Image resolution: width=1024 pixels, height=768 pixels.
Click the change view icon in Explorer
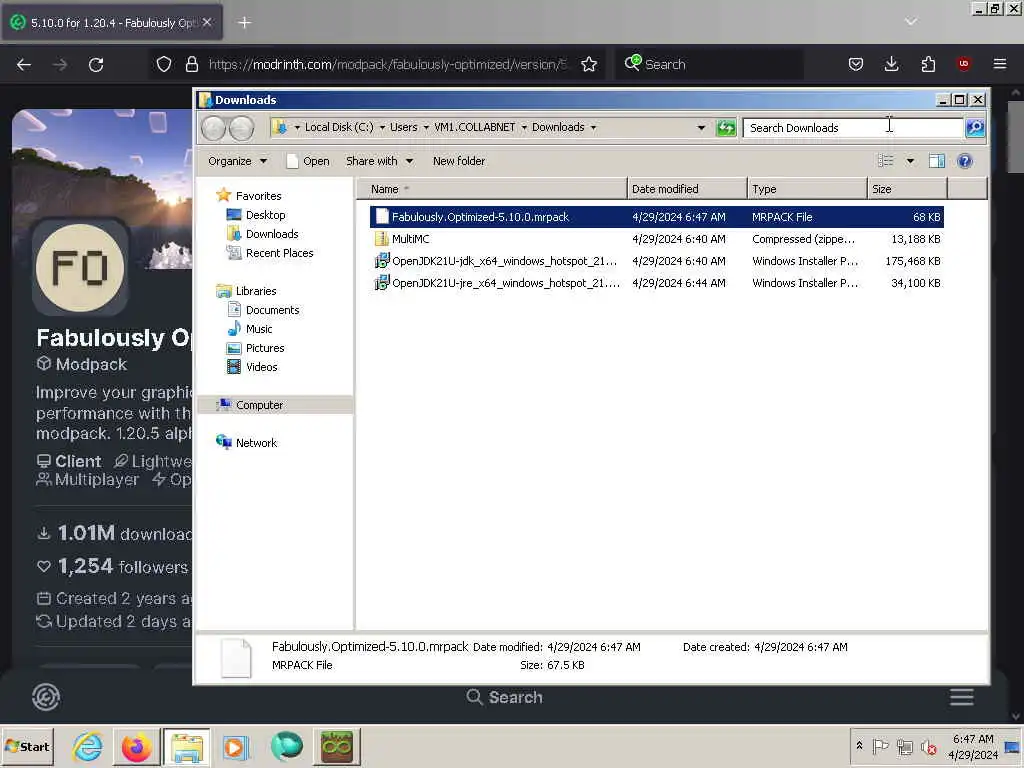click(886, 161)
